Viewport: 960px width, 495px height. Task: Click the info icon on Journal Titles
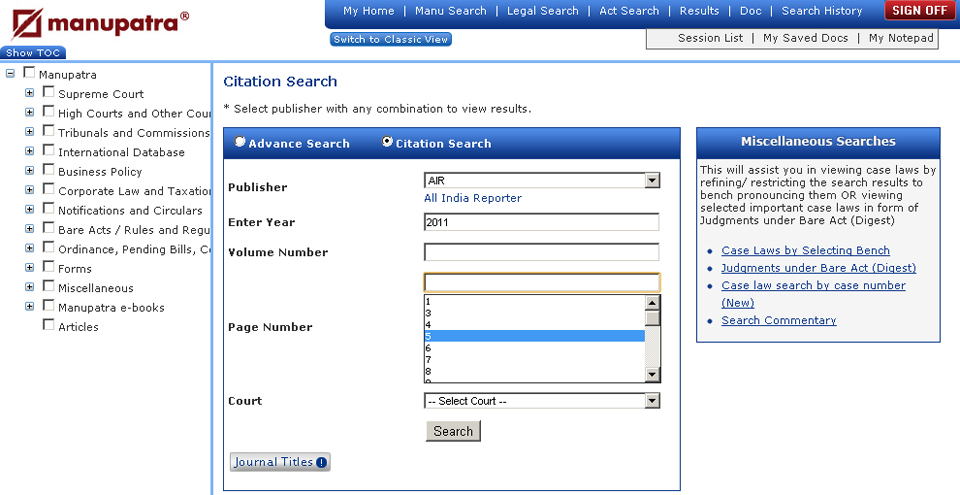[321, 462]
